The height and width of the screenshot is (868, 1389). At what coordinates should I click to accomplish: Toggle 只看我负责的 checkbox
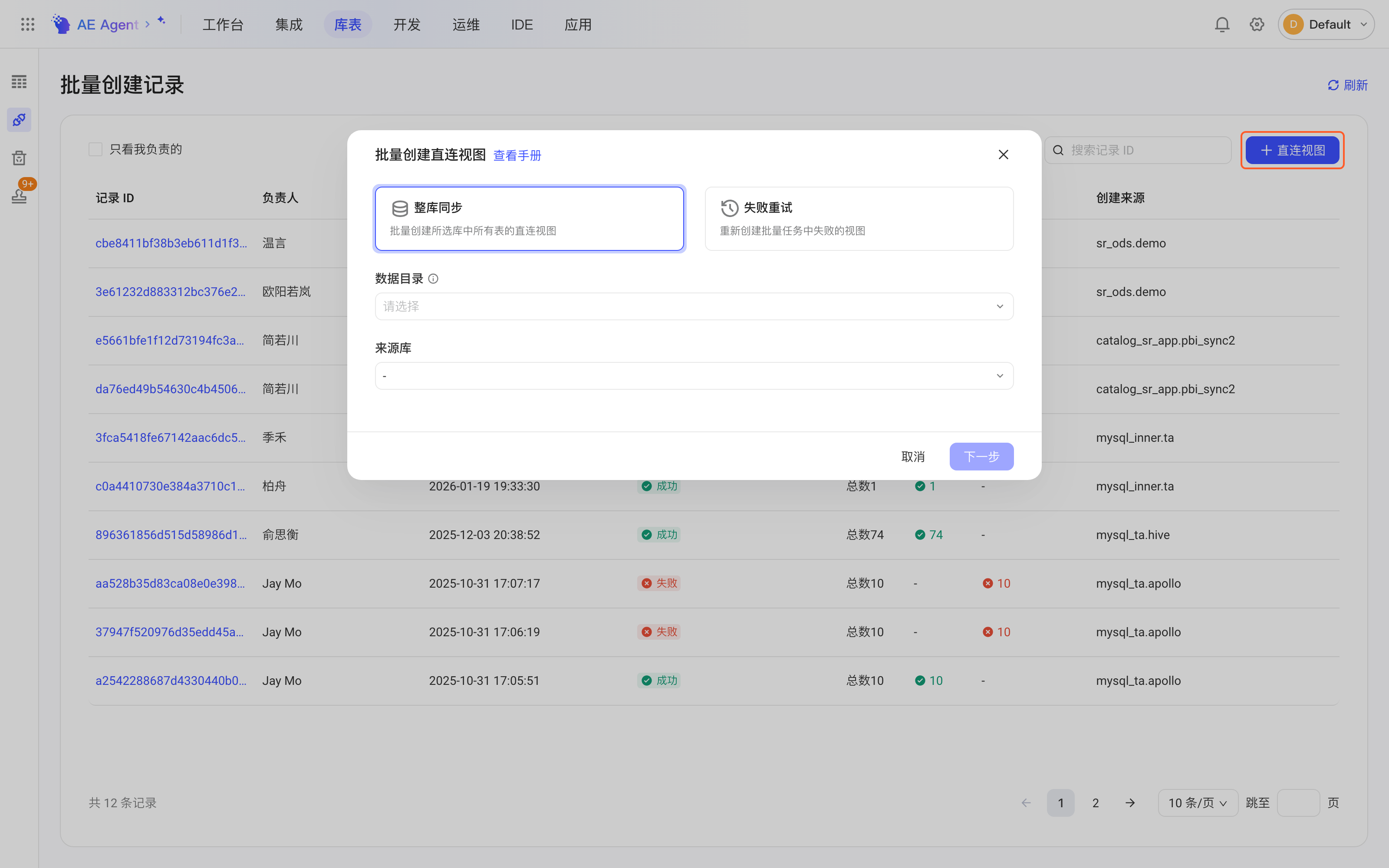click(95, 149)
